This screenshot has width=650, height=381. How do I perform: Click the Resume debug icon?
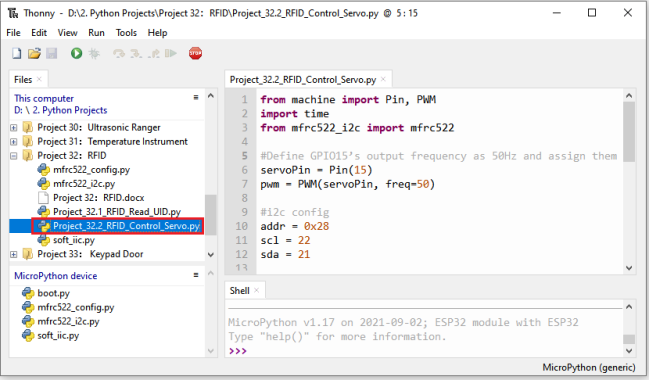[x=171, y=53]
